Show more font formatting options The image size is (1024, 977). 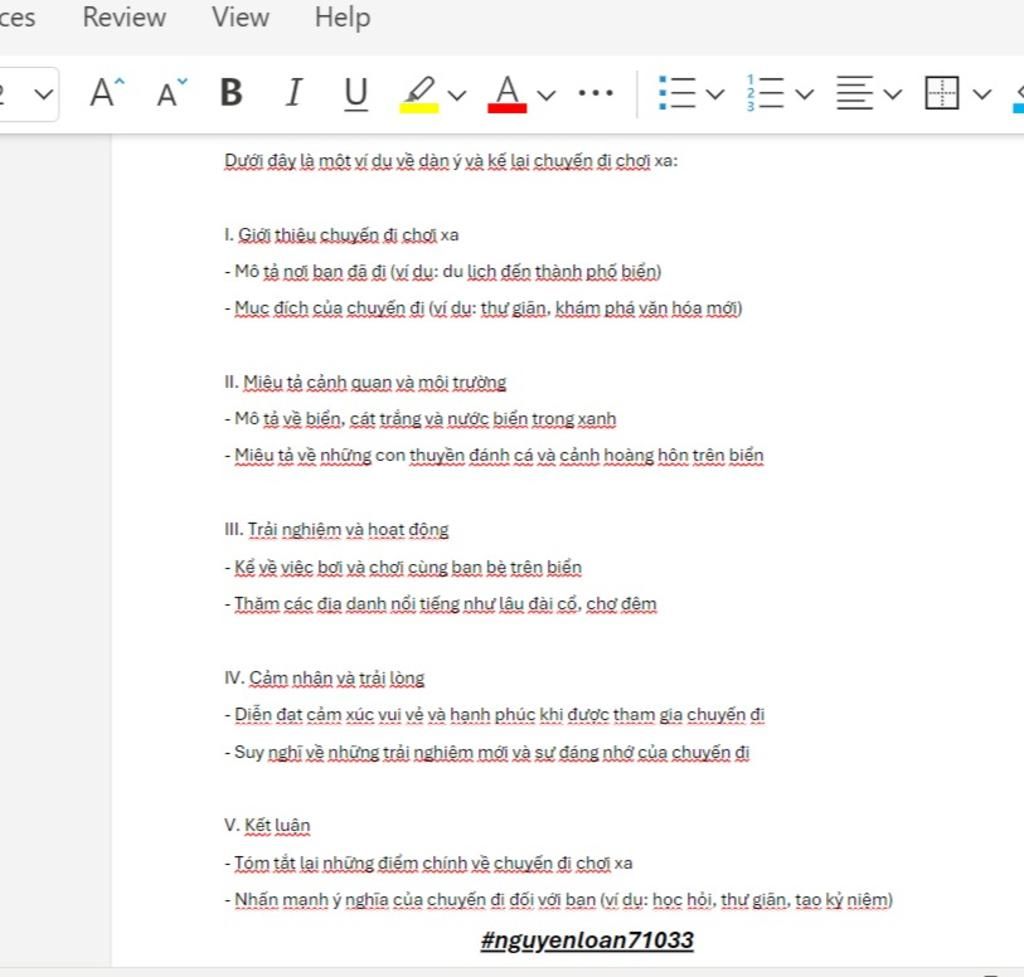coord(596,93)
